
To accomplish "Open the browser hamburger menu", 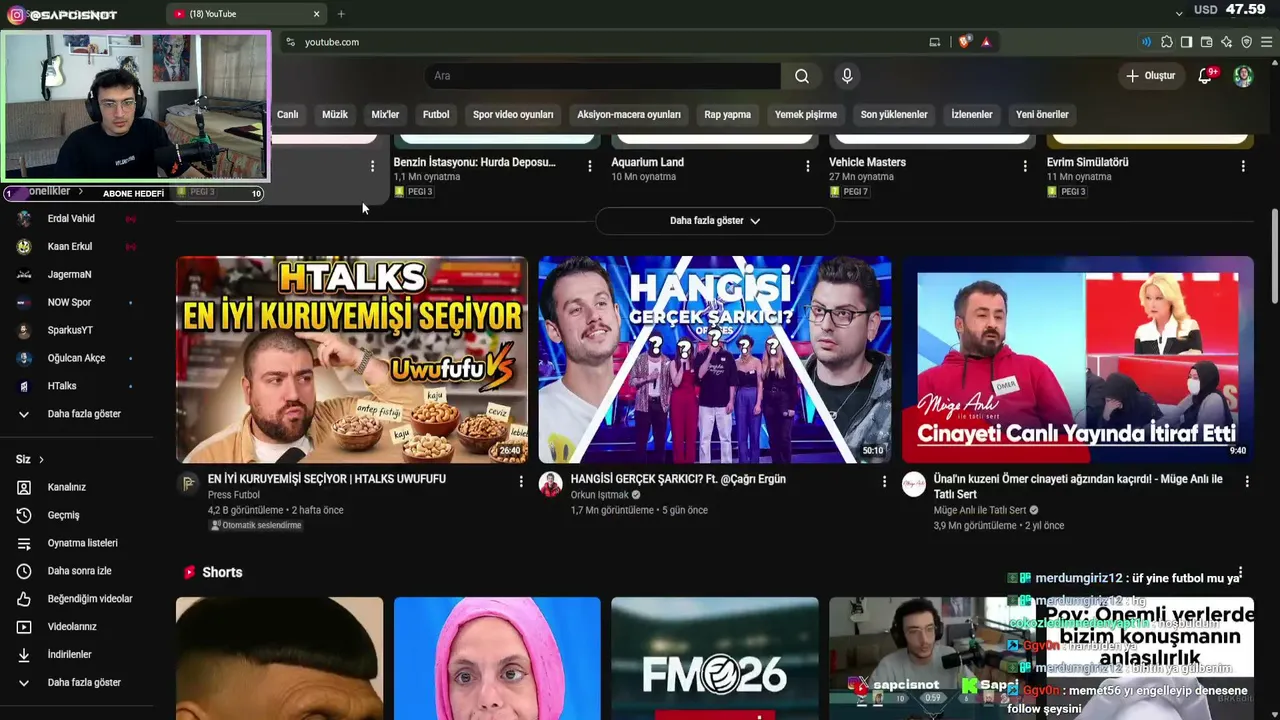I will click(x=1266, y=42).
